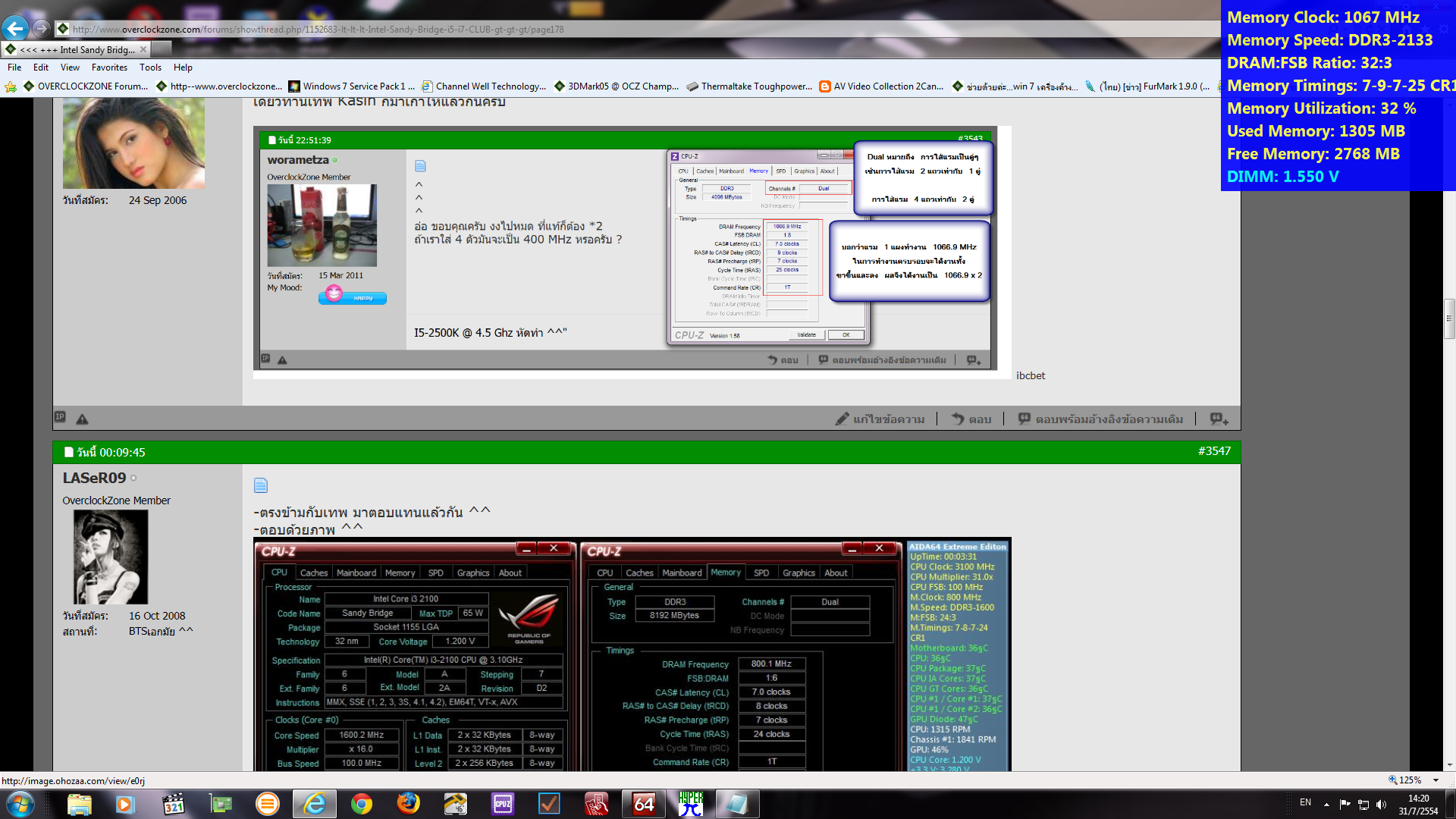The image size is (1456, 819).
Task: Open the zoom level 125% dropdown arrow
Action: pyautogui.click(x=1436, y=780)
